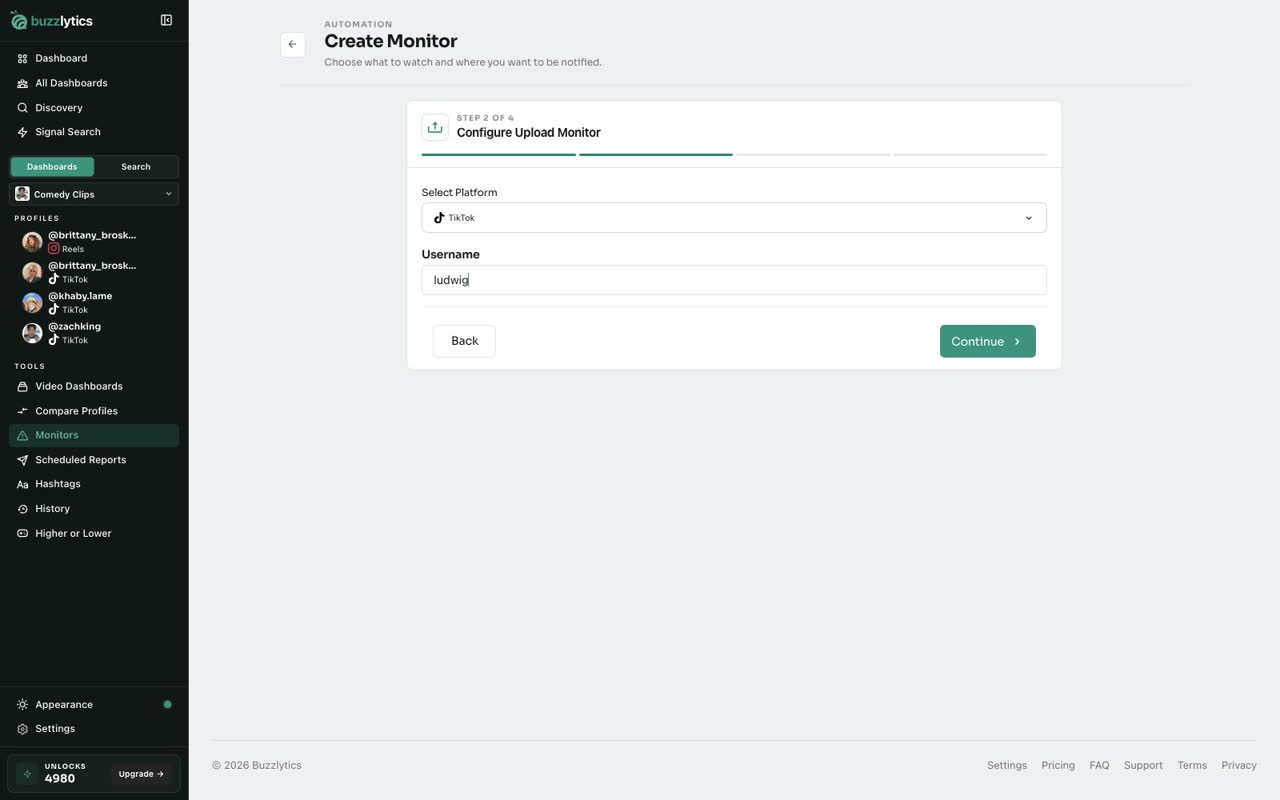The height and width of the screenshot is (800, 1280).
Task: Open the footer Settings link
Action: (x=1007, y=765)
